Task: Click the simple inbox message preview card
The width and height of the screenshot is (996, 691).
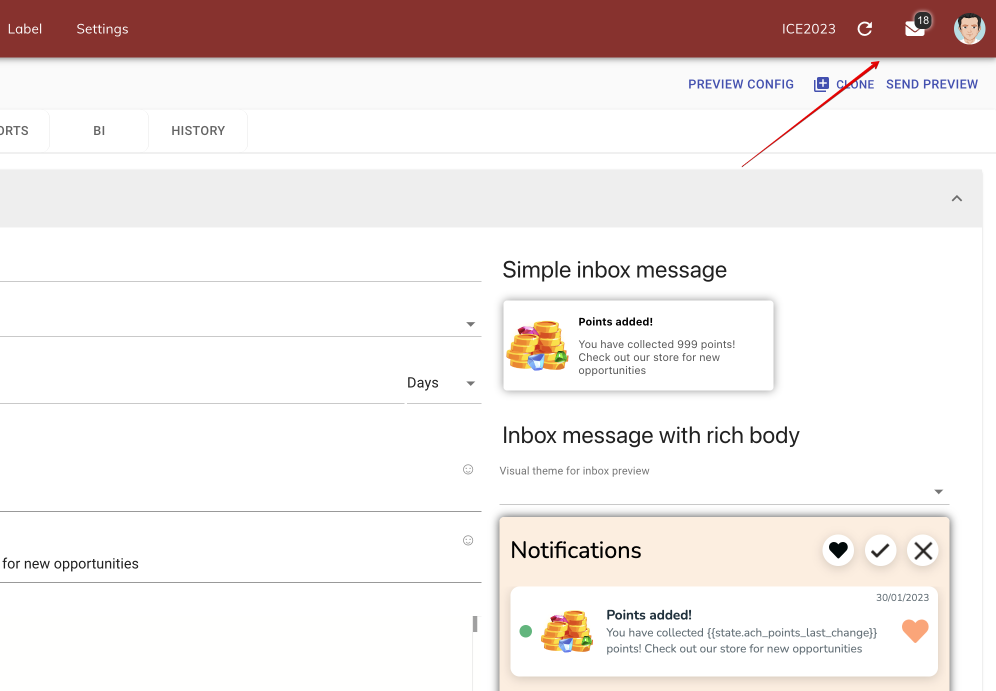Action: 638,346
